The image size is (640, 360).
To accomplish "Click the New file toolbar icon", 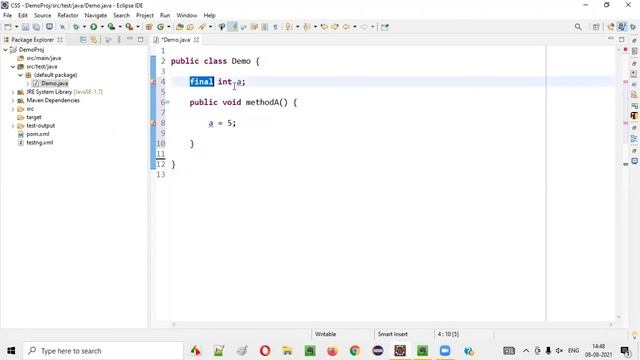I will coord(8,27).
